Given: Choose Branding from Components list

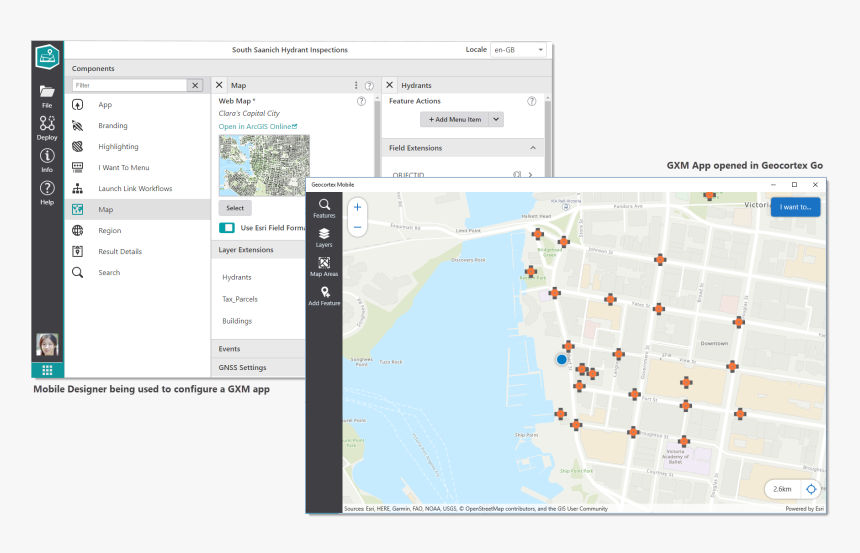Looking at the screenshot, I should tap(112, 126).
